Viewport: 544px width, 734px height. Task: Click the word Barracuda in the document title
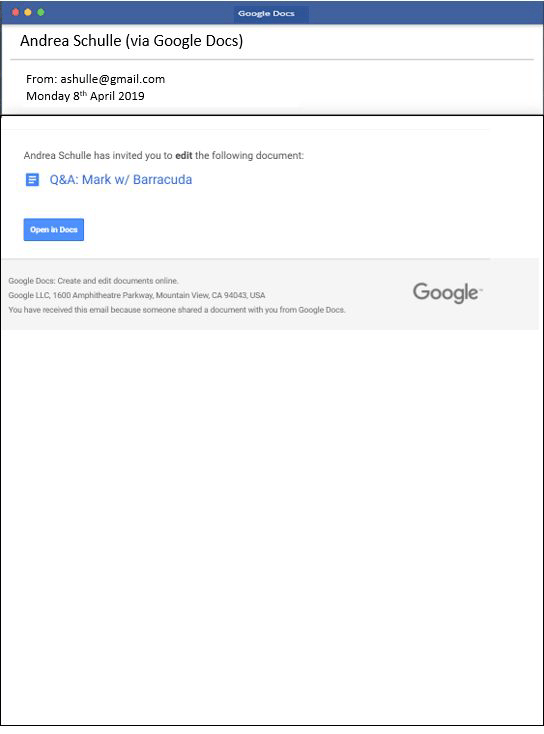(x=162, y=179)
